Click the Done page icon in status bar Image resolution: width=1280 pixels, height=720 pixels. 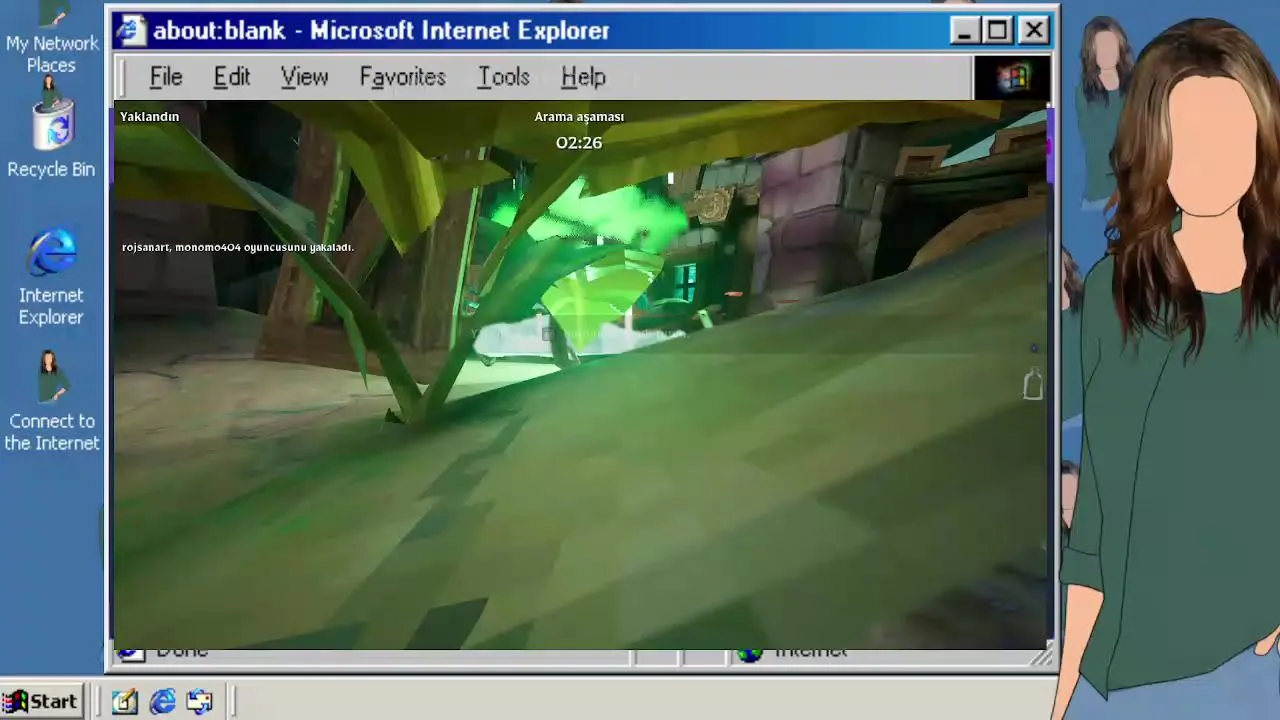point(130,654)
